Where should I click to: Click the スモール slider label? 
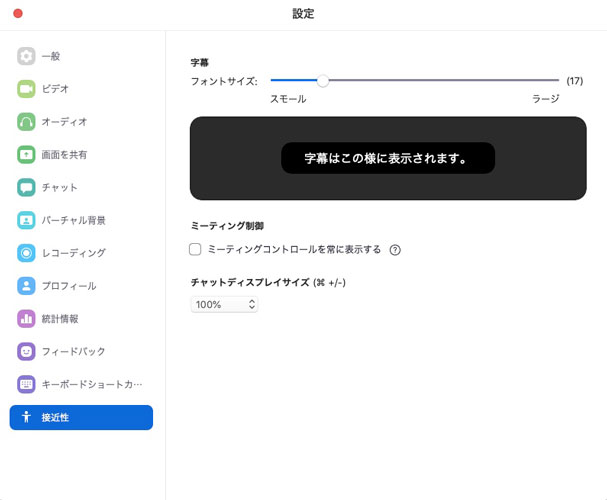click(288, 99)
